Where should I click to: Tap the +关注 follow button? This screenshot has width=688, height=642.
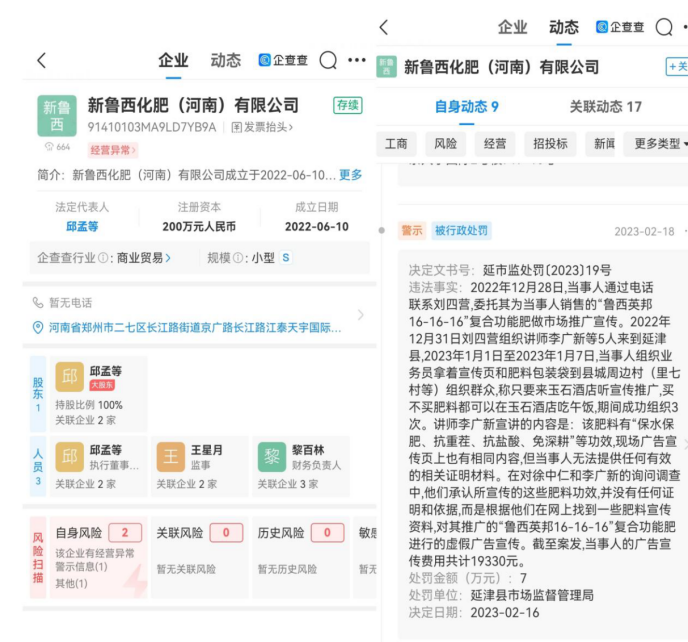click(677, 67)
